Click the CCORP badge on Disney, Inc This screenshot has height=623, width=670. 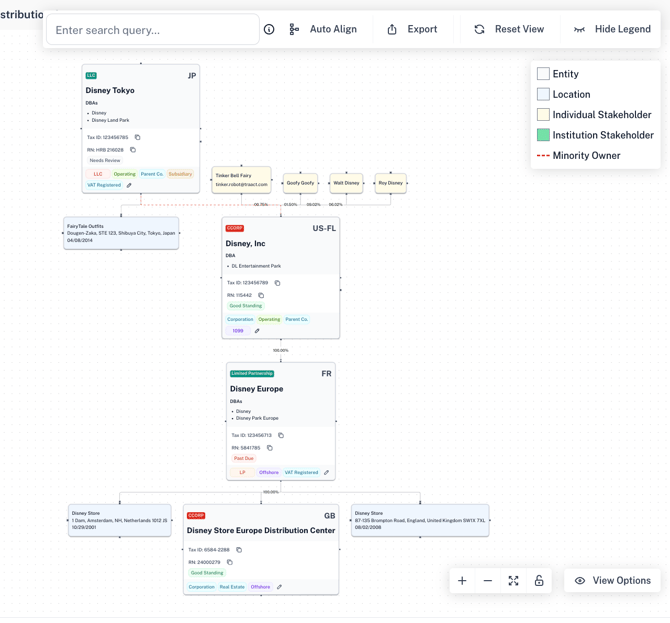point(235,228)
